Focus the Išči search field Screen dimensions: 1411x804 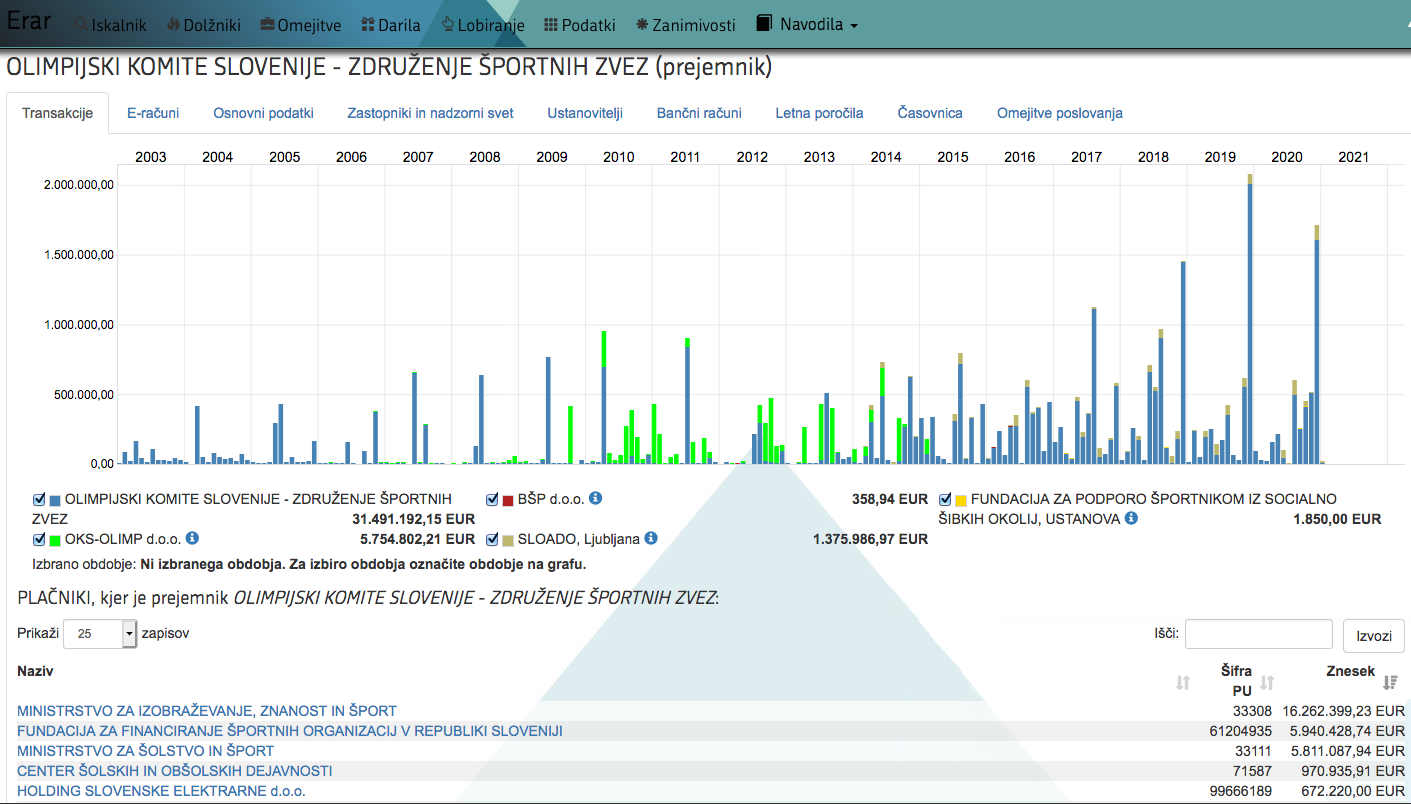click(1259, 634)
